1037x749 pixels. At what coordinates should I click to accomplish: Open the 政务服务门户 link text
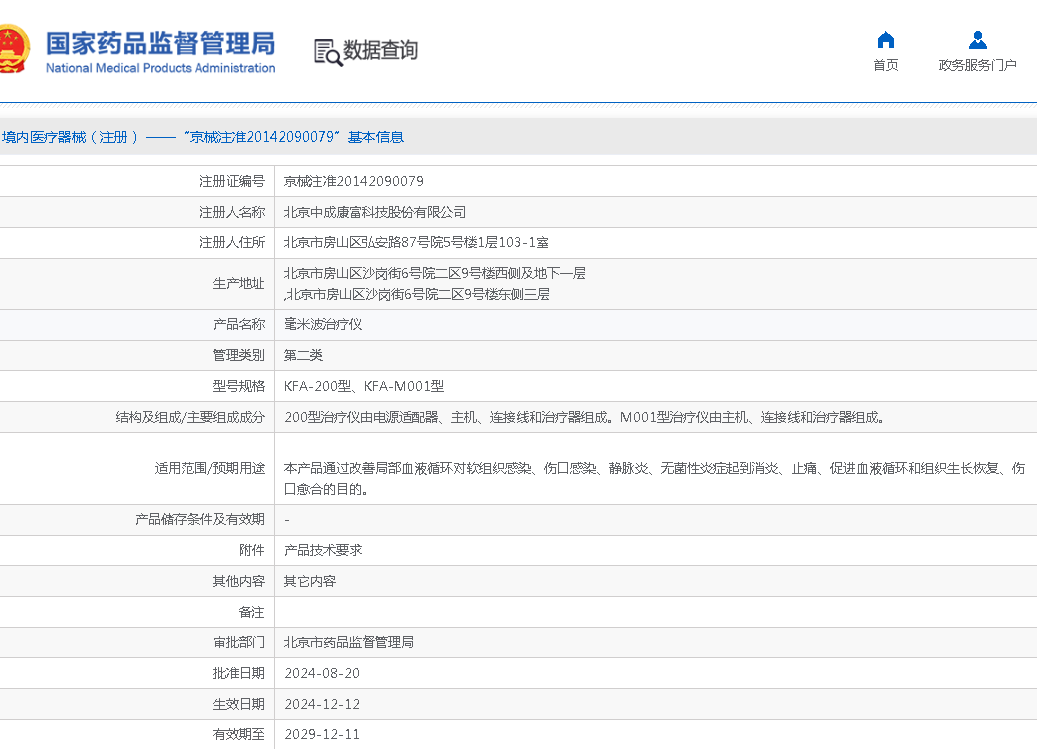(977, 65)
